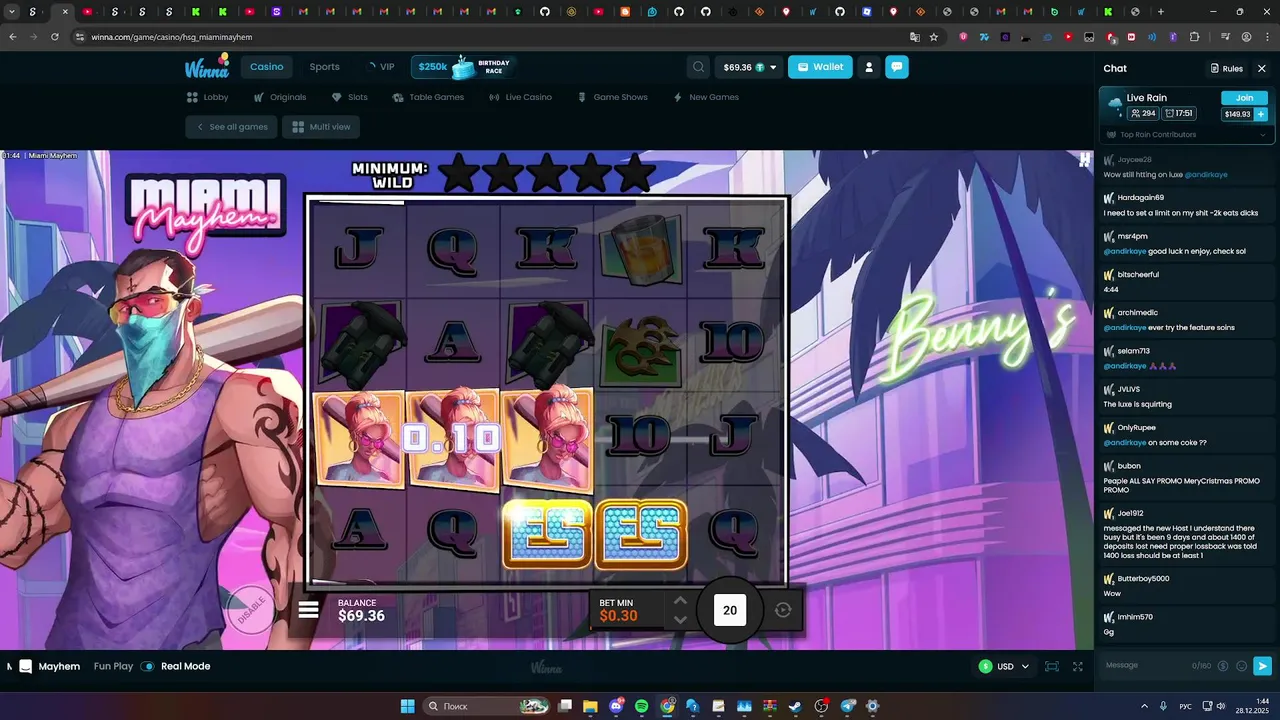Join the Live Rain
1280x720 pixels.
pyautogui.click(x=1244, y=98)
